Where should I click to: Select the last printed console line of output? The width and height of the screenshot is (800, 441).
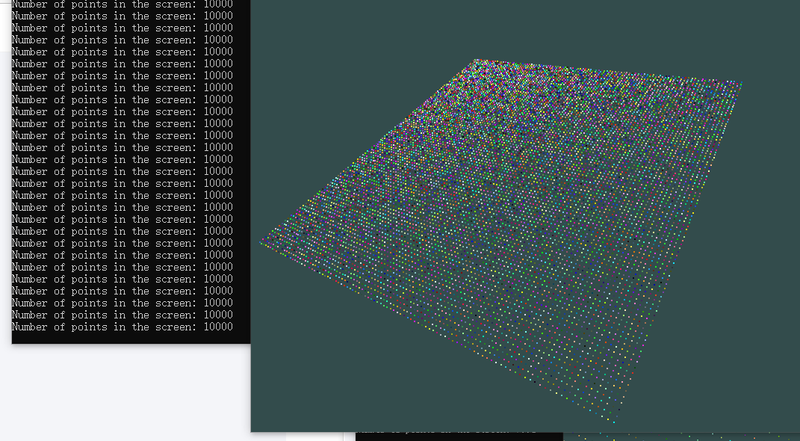click(122, 327)
